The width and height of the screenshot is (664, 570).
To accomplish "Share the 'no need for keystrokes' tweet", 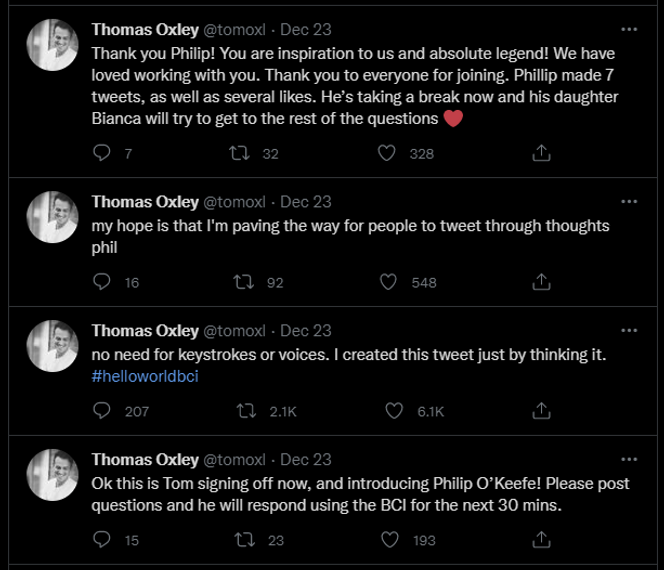I will (540, 411).
